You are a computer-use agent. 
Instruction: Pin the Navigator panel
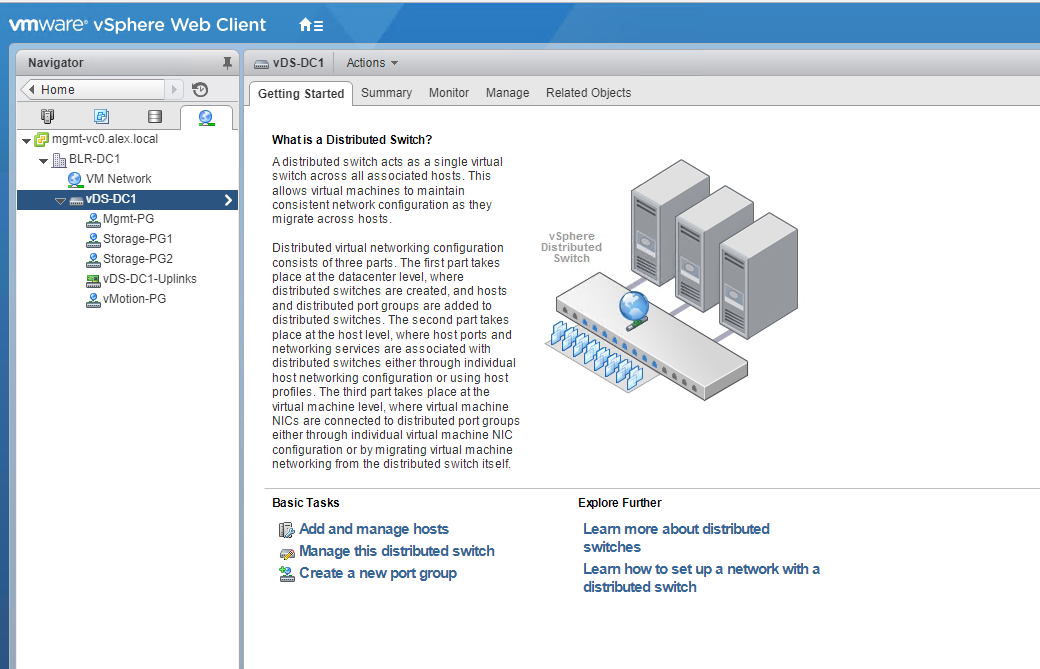click(x=227, y=63)
